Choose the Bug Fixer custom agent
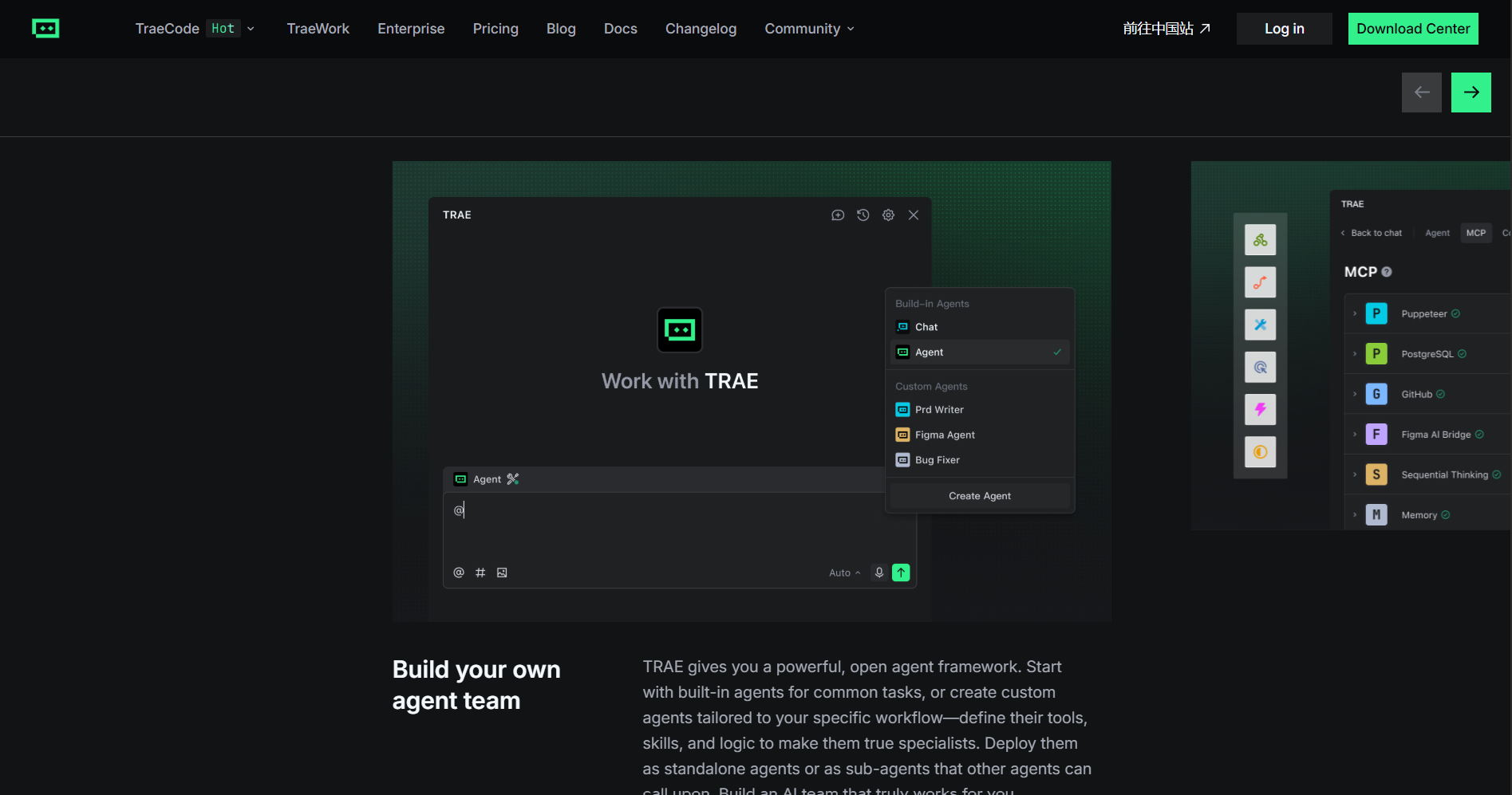1512x795 pixels. (980, 460)
